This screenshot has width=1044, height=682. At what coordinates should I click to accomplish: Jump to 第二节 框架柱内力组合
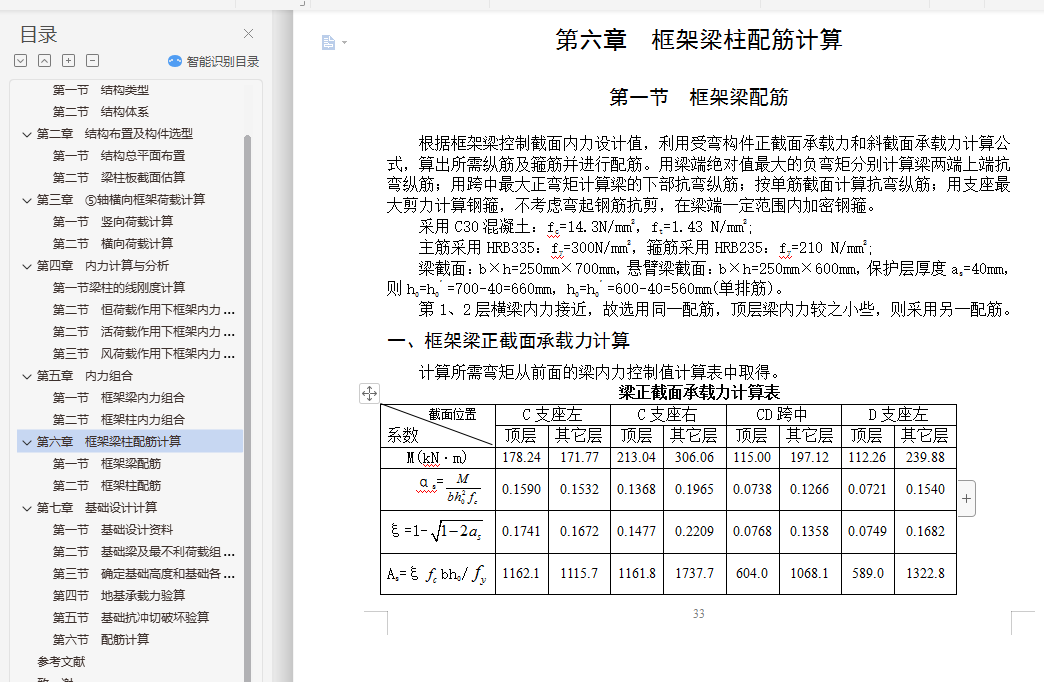pos(119,420)
